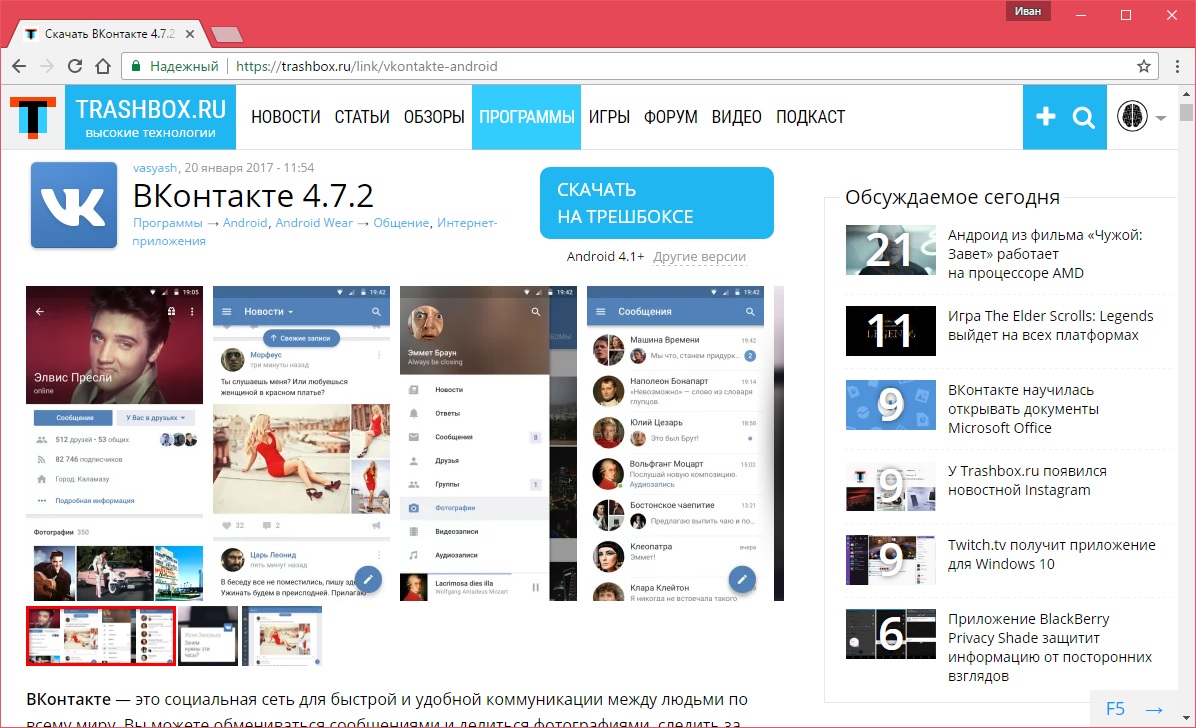Open the ПОДКАСТ menu item
This screenshot has height=728, width=1196.
tap(810, 117)
